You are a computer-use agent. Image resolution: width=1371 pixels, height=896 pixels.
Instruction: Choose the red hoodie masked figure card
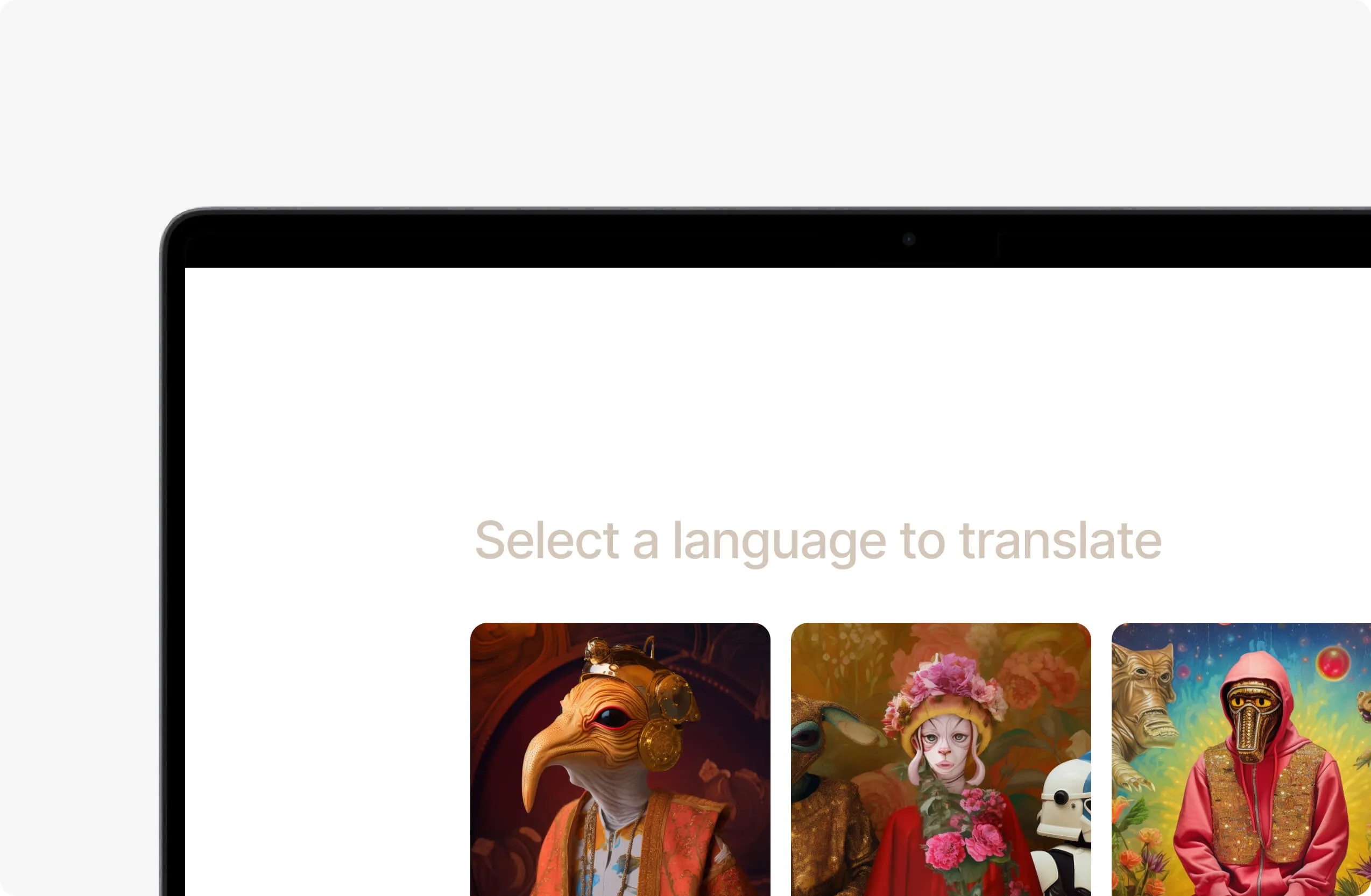click(1241, 759)
